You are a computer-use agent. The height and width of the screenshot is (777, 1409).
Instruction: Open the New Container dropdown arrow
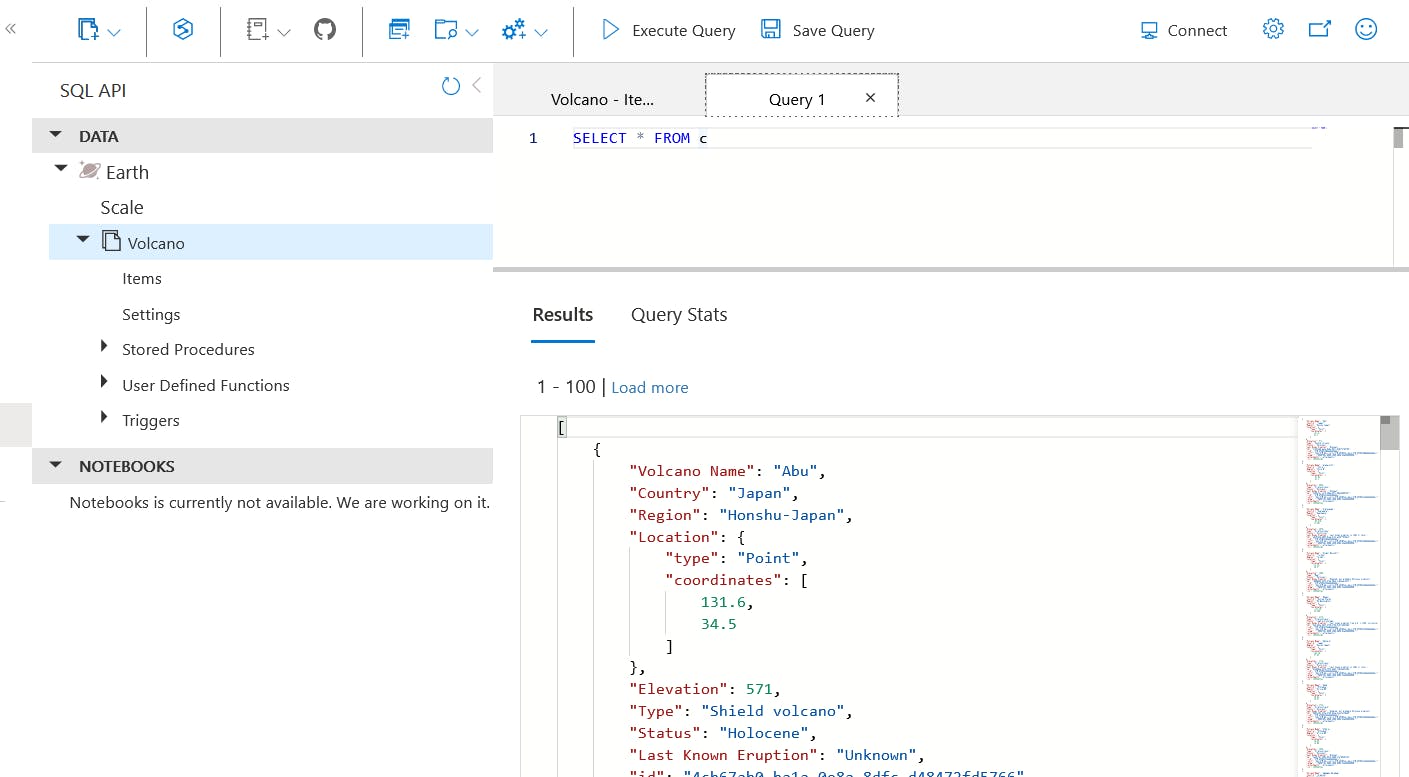coord(113,32)
